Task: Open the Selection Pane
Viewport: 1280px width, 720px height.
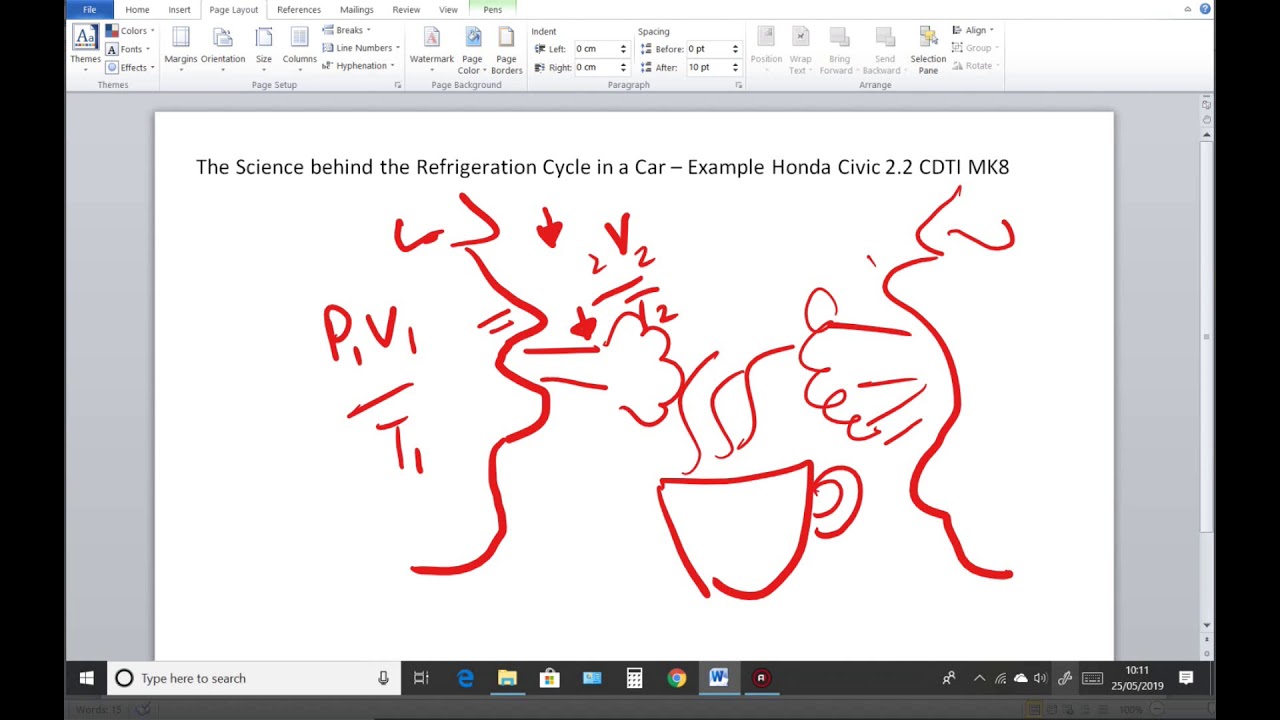Action: (928, 50)
